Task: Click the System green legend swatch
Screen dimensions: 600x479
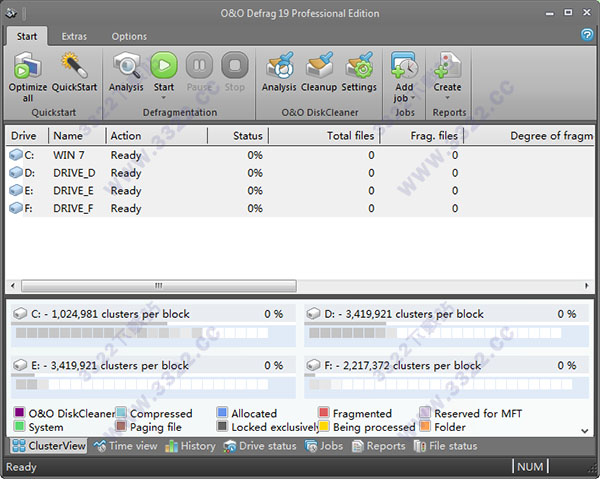Action: pyautogui.click(x=19, y=426)
